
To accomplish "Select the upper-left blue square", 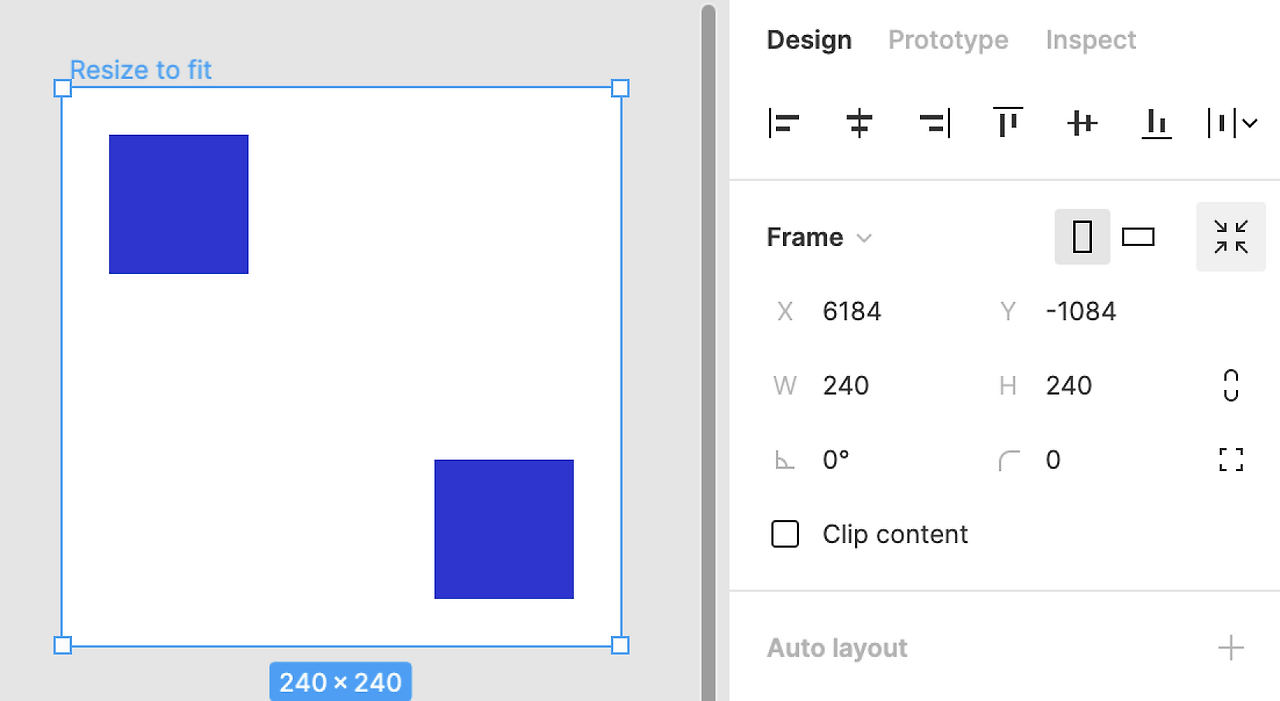I will pos(178,204).
